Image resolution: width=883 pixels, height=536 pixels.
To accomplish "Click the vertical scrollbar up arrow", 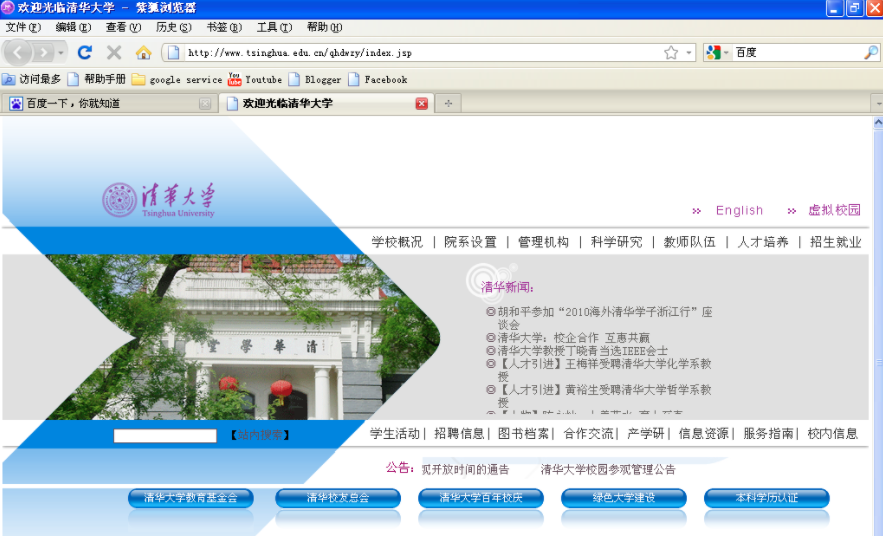I will [877, 122].
